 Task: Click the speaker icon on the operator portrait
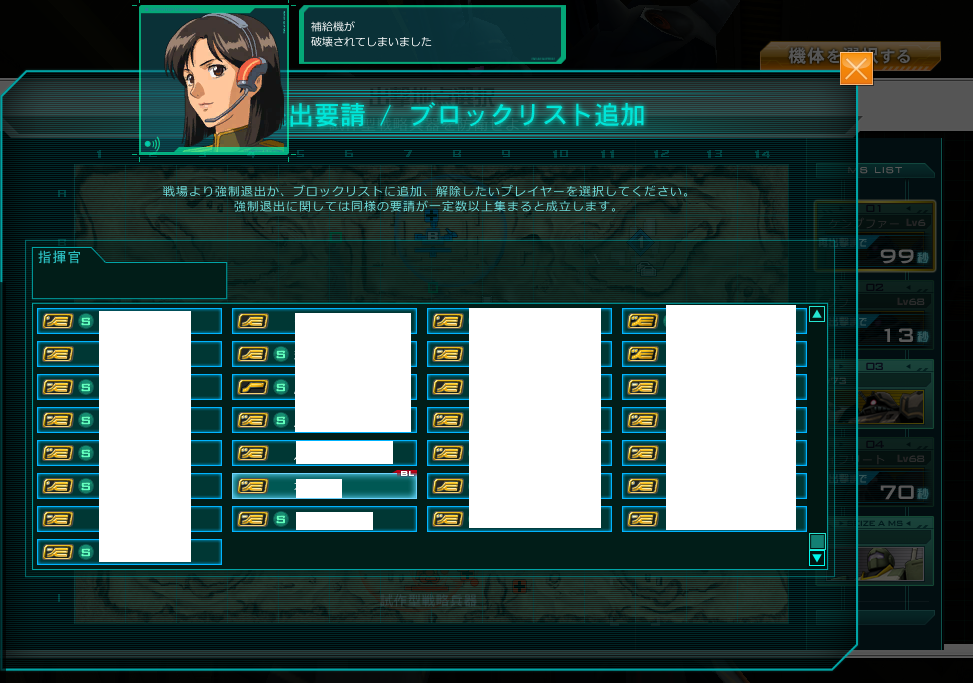(151, 144)
